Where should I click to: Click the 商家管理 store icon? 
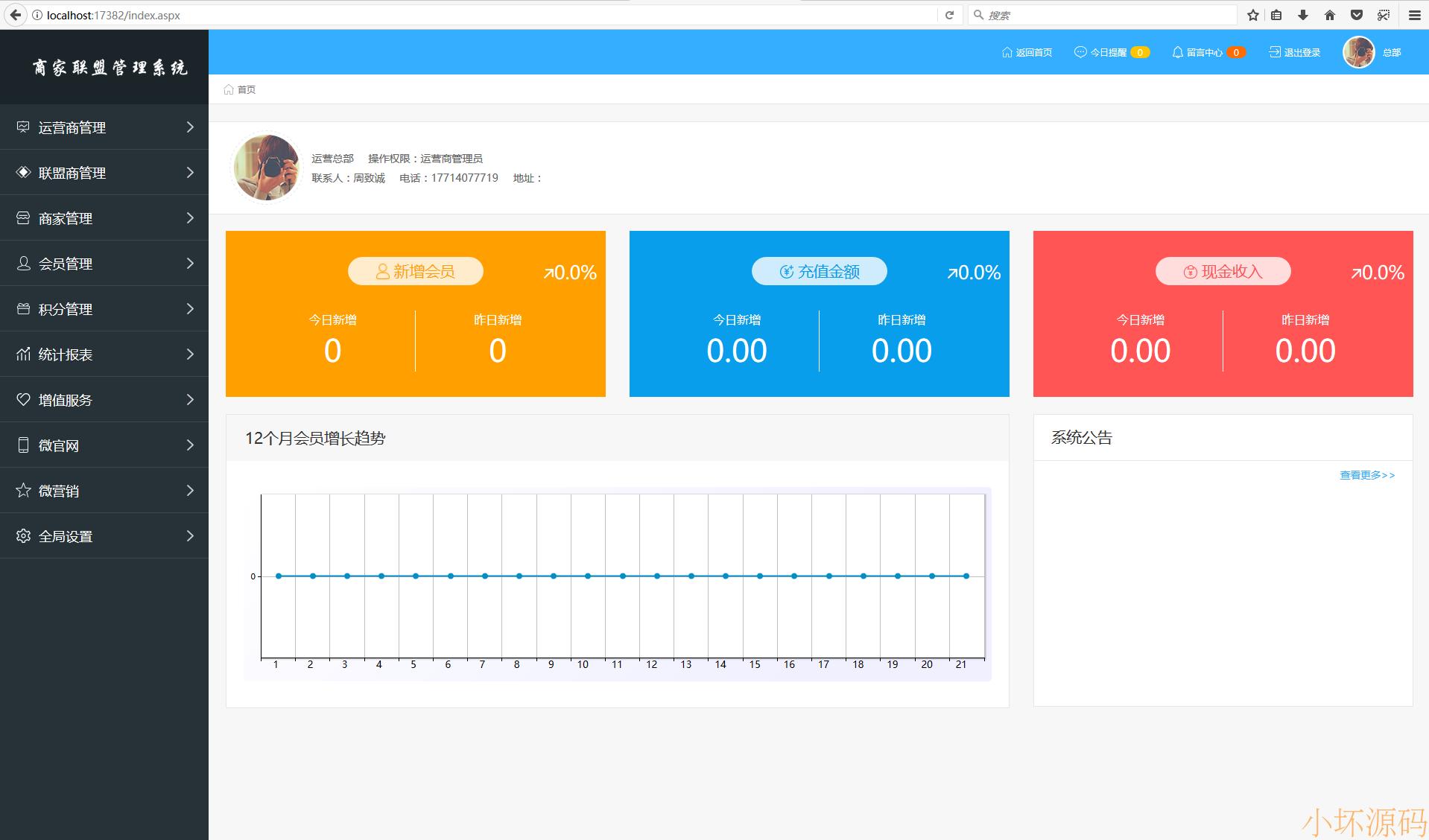23,218
